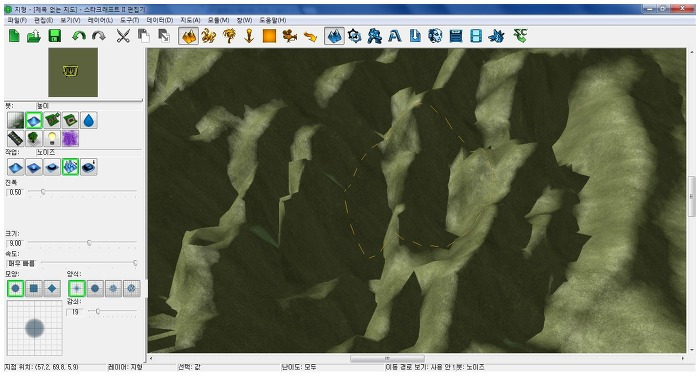Select the light bulb lighting brush

(x=52, y=138)
